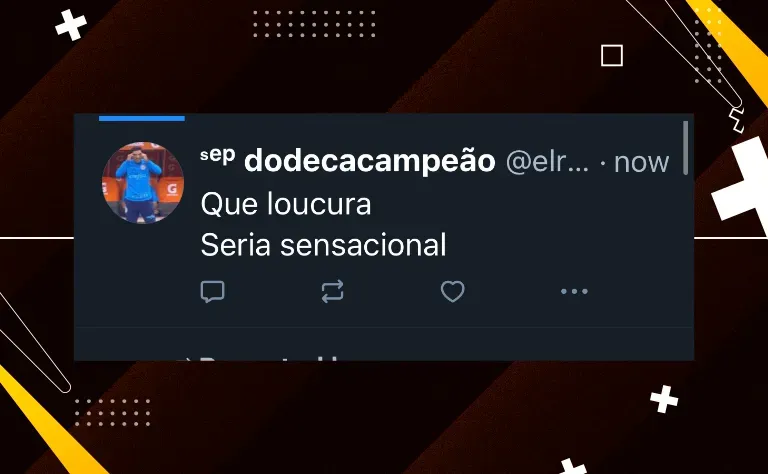Click the 'now' timestamp of the tweet
Image resolution: width=768 pixels, height=474 pixels.
click(641, 162)
